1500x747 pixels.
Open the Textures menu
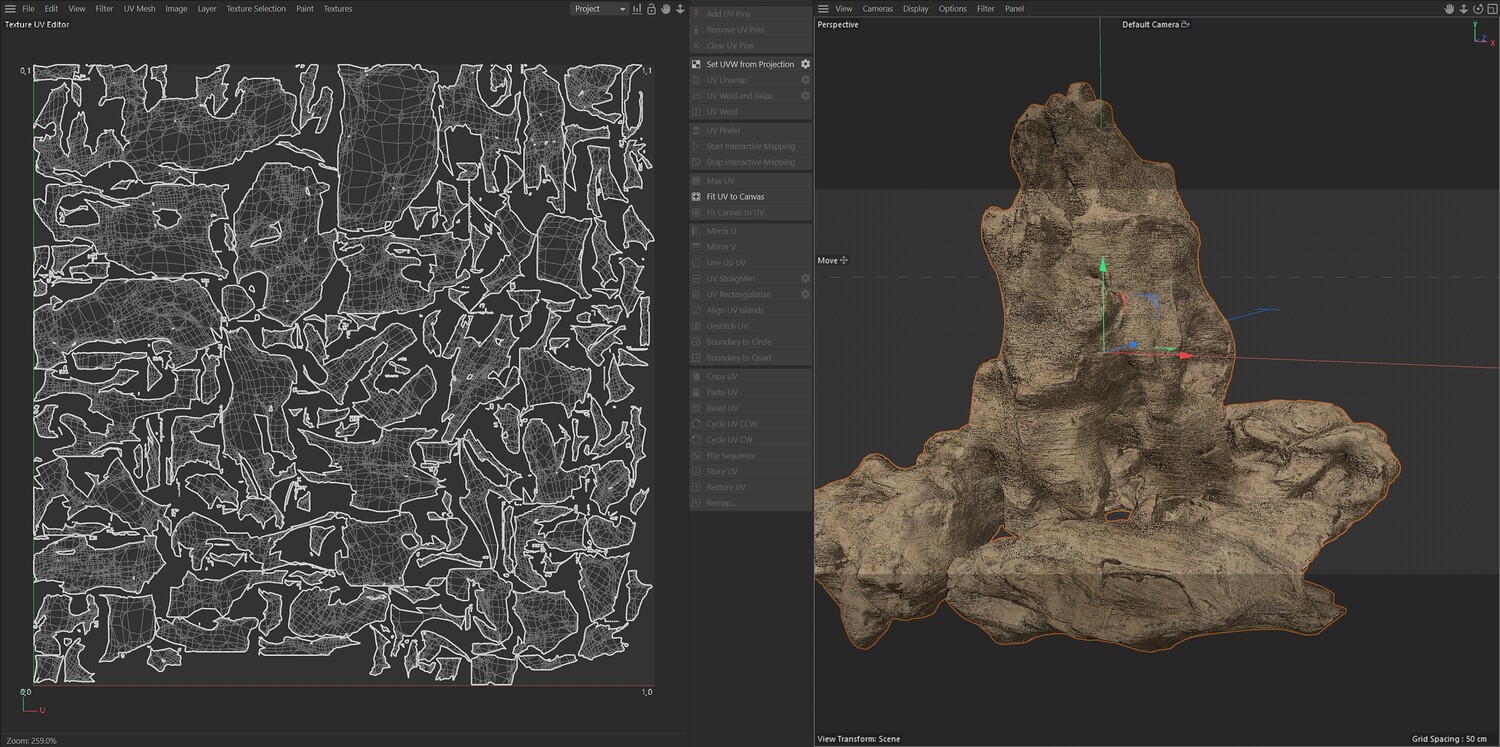click(338, 9)
